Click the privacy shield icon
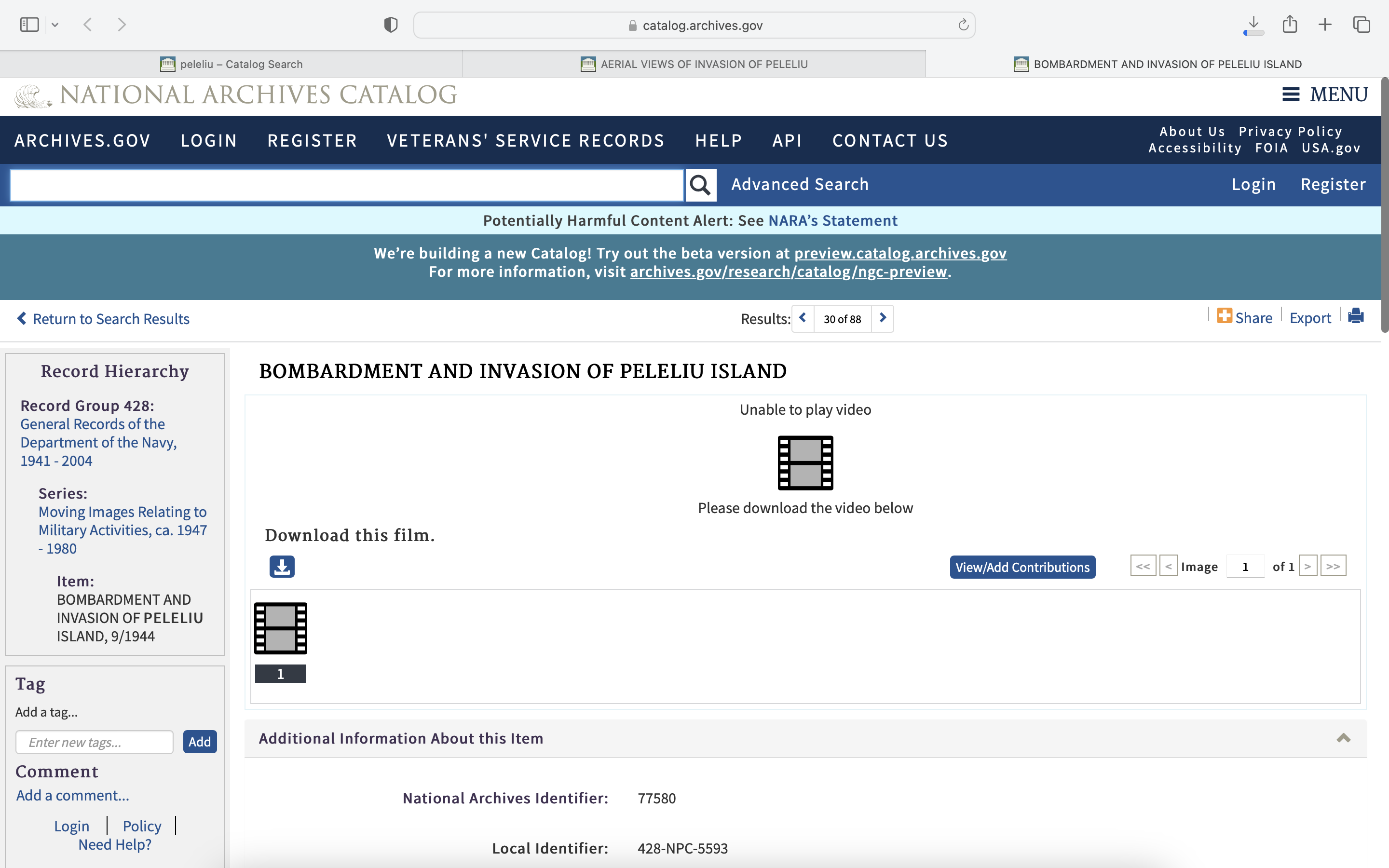1389x868 pixels. tap(391, 25)
